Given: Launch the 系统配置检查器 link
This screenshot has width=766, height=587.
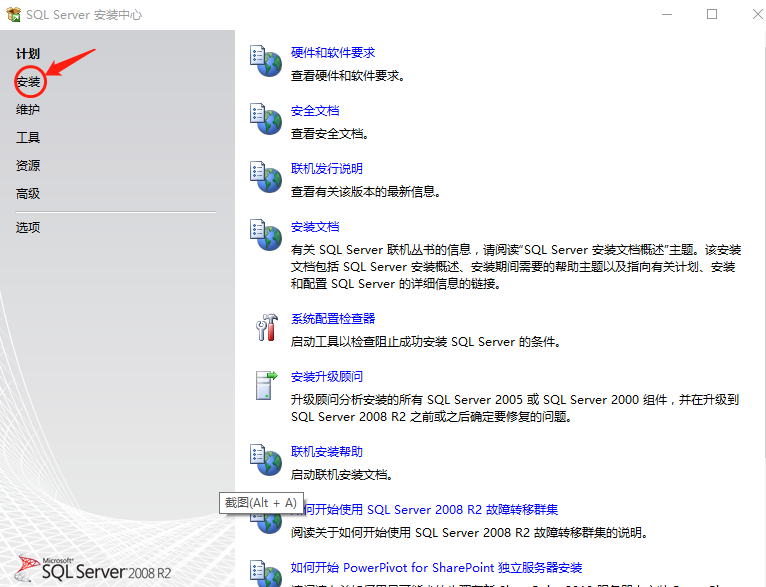Looking at the screenshot, I should click(x=333, y=319).
